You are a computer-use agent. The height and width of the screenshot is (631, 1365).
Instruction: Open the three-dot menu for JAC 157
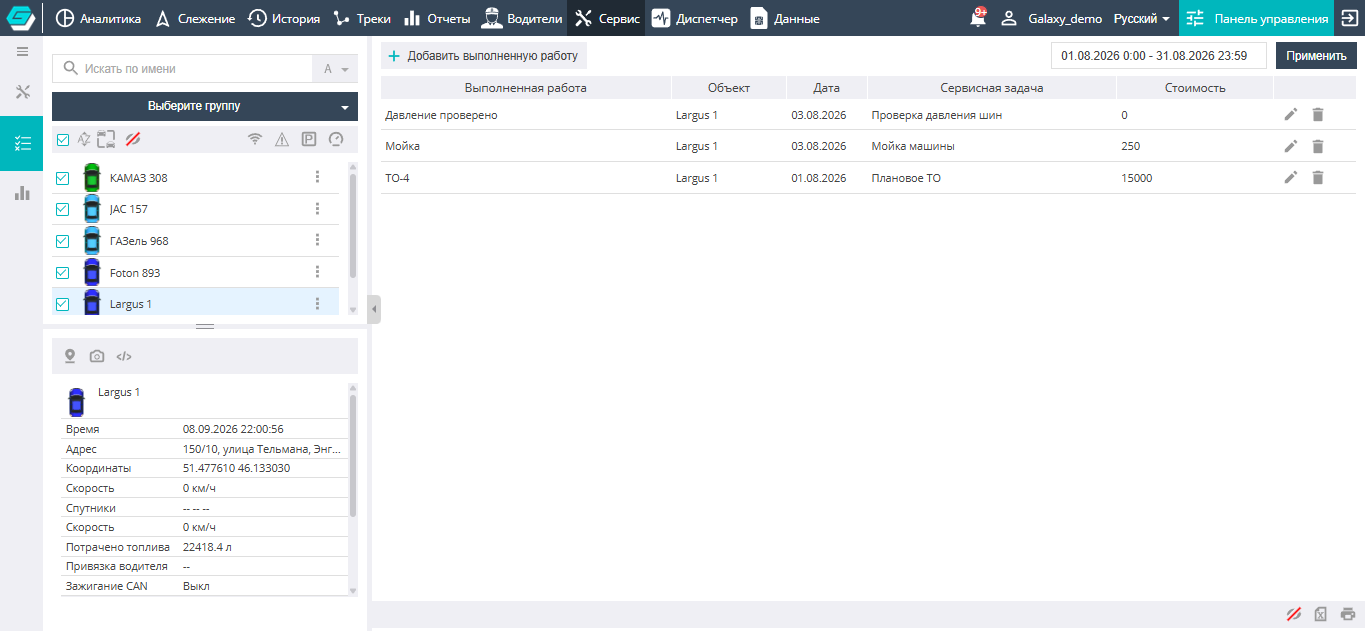(x=317, y=209)
